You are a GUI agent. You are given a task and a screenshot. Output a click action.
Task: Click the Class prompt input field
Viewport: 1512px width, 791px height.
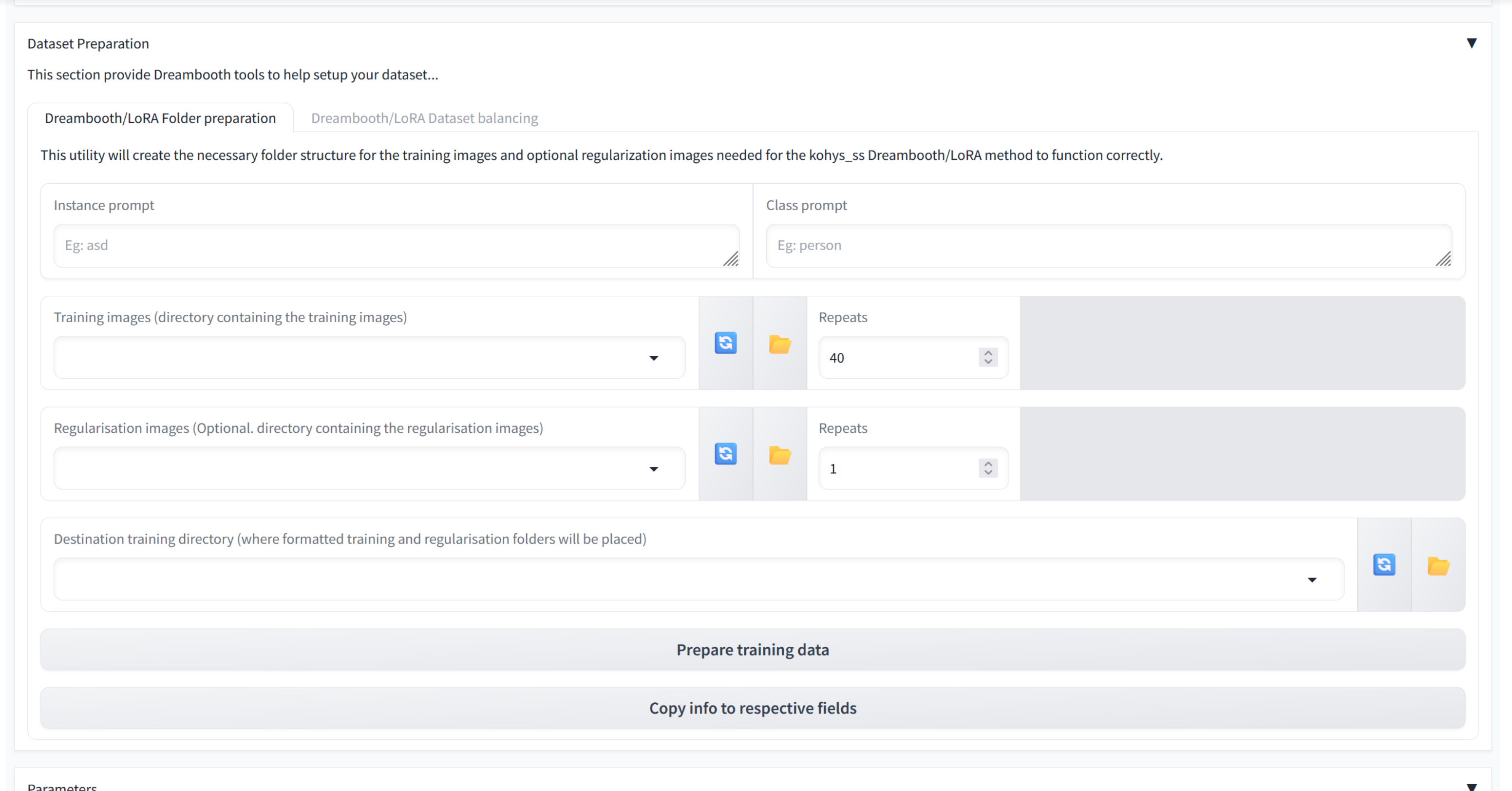[x=1108, y=245]
